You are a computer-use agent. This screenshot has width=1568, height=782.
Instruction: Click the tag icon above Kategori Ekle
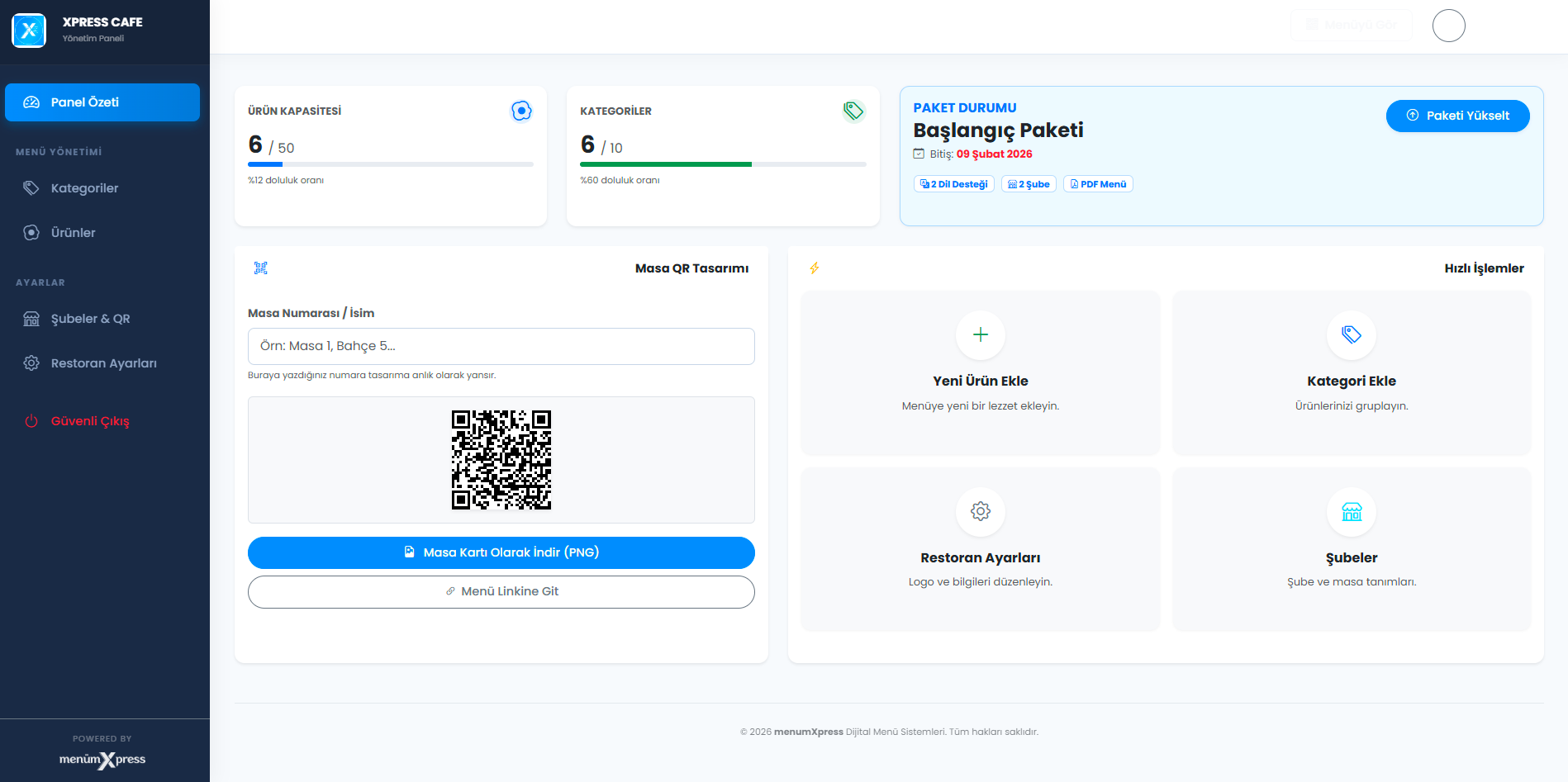(1351, 334)
